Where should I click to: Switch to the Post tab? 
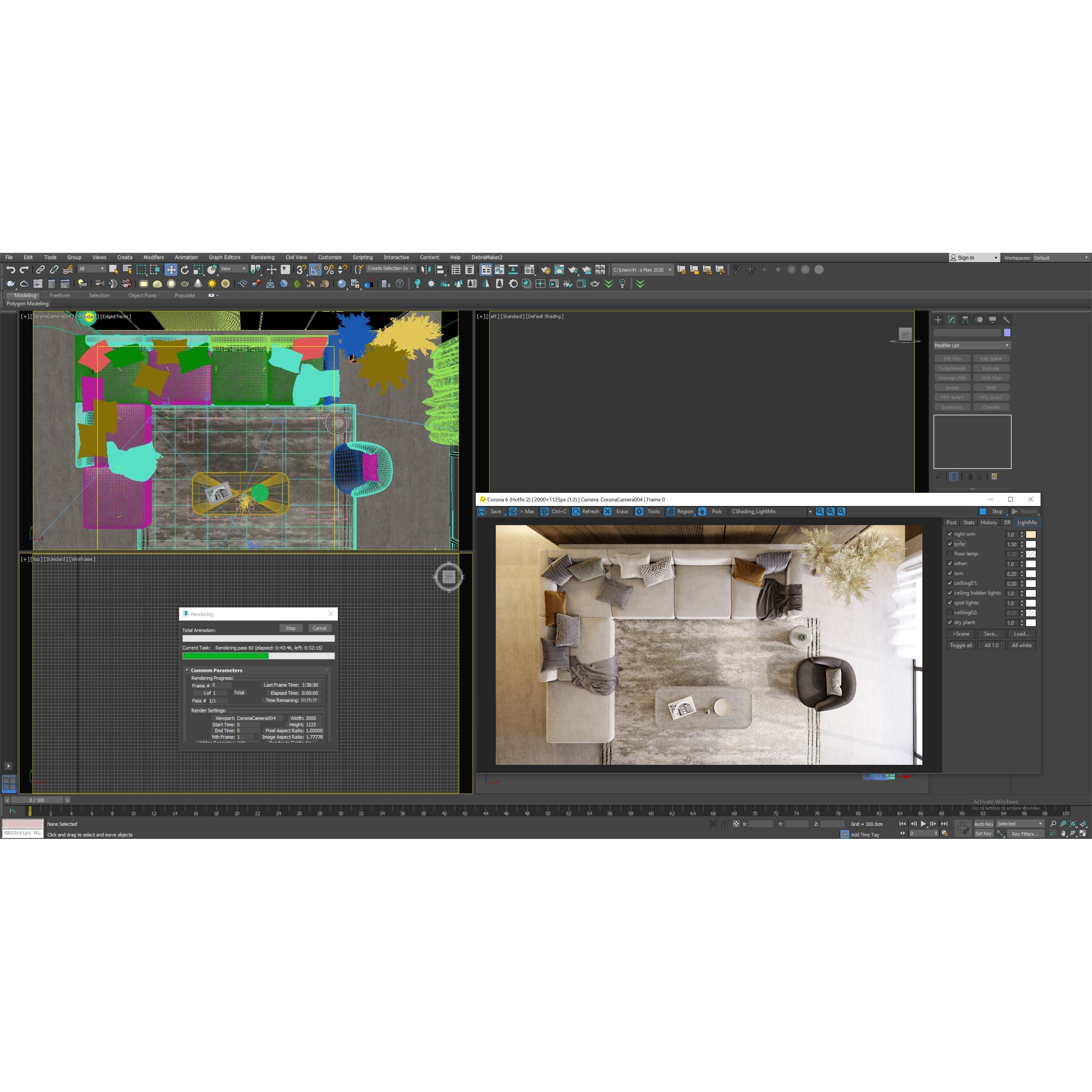click(951, 522)
